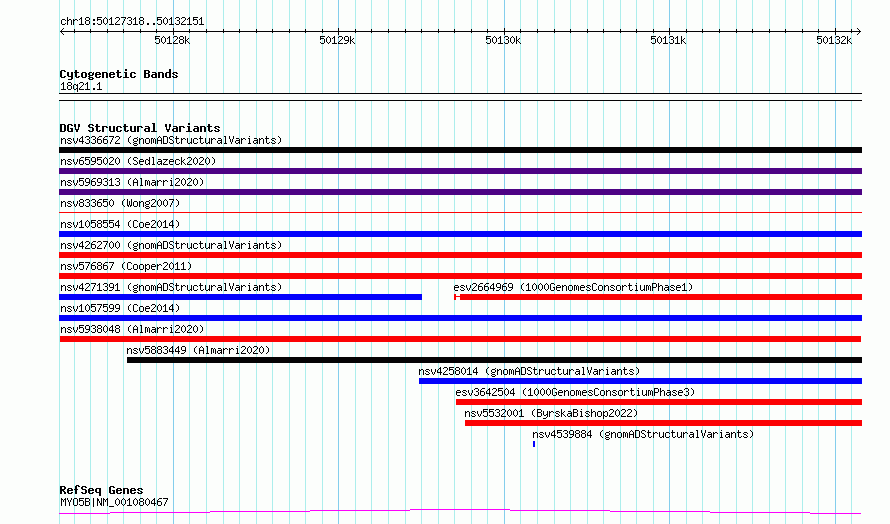Open variant nsv5532001 ByrskaBishop2022 label
This screenshot has height=524, width=890.
click(x=551, y=413)
